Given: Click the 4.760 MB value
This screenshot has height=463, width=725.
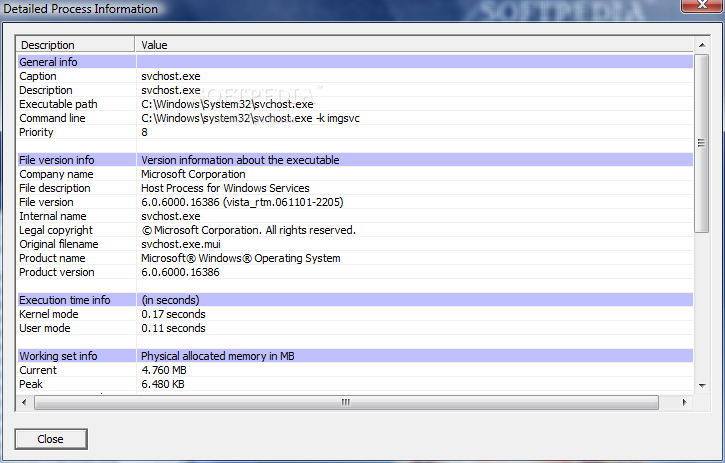Looking at the screenshot, I should coord(164,370).
